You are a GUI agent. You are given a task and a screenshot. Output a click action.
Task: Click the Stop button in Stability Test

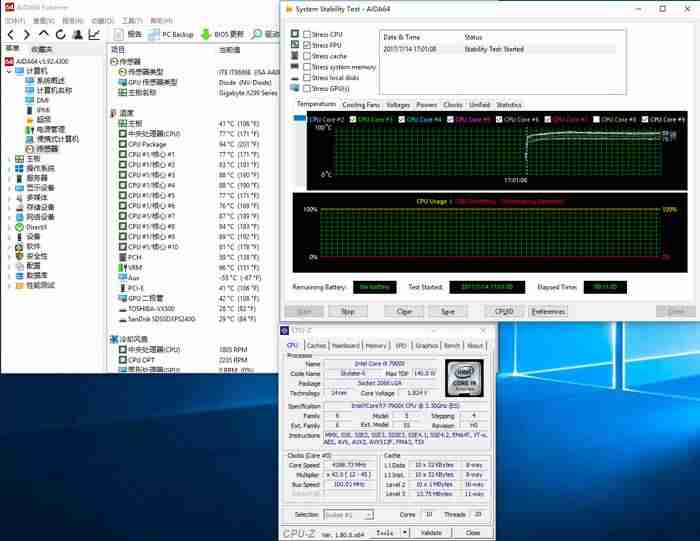[348, 312]
